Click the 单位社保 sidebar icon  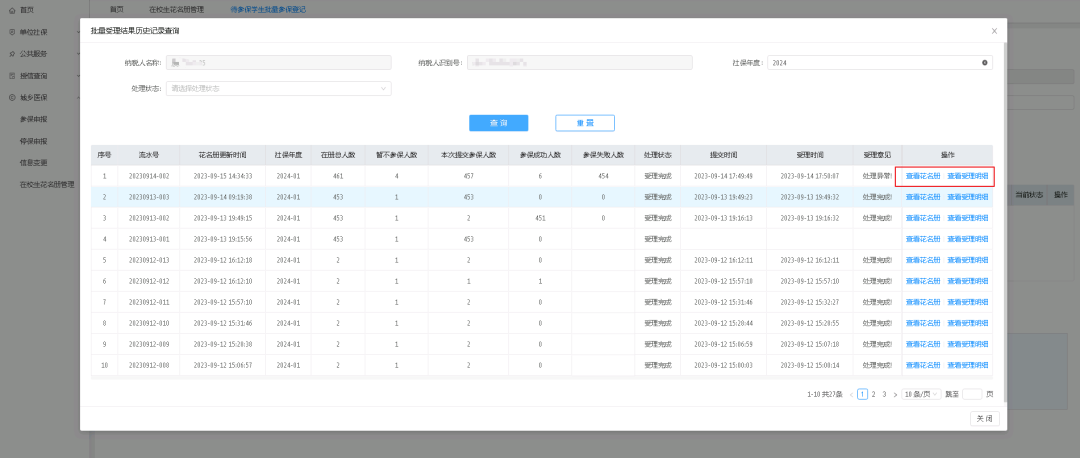coord(12,32)
